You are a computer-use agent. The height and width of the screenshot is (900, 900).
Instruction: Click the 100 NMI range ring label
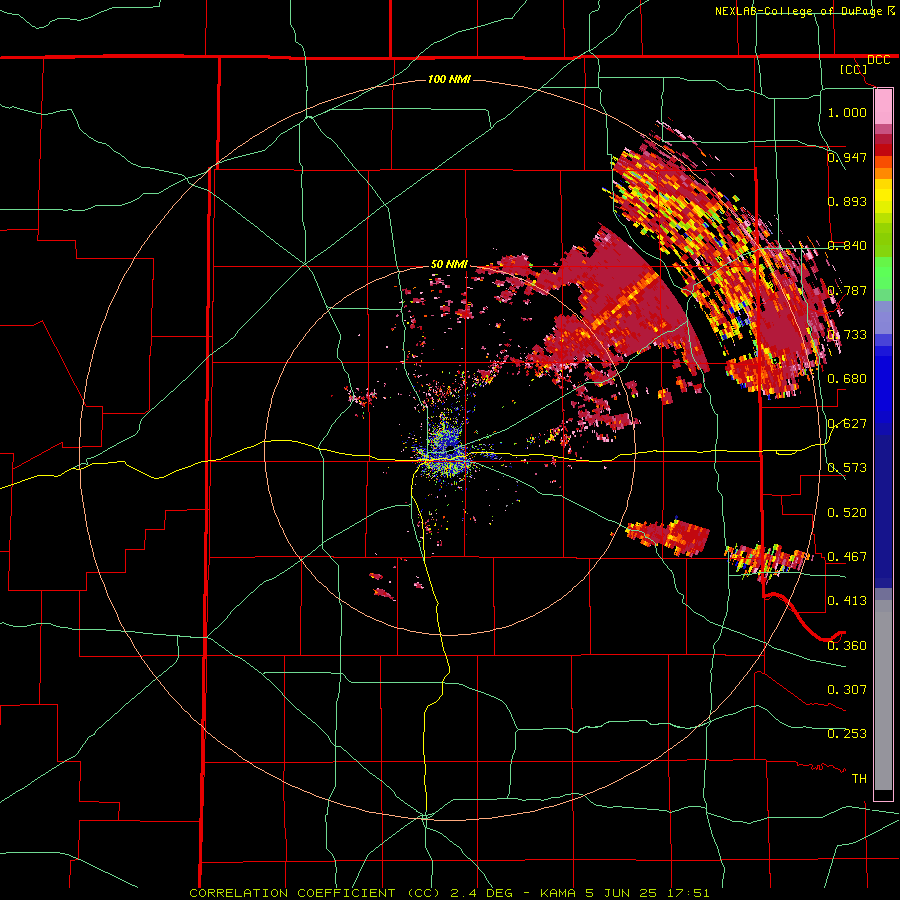tap(449, 79)
